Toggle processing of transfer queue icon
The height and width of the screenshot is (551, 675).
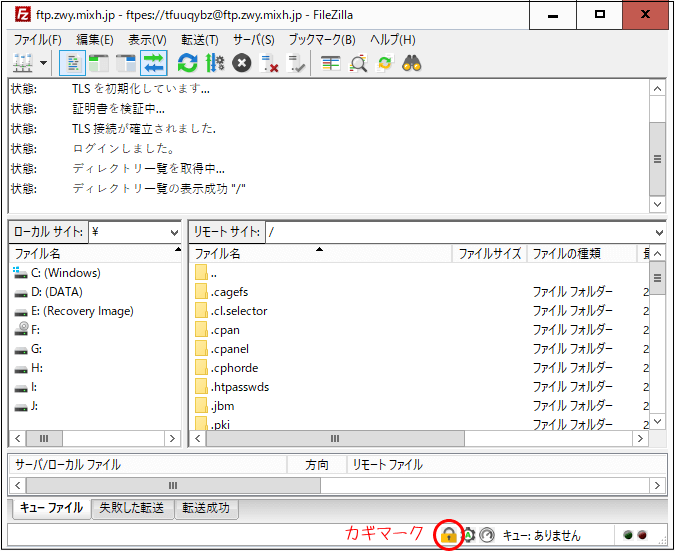215,64
